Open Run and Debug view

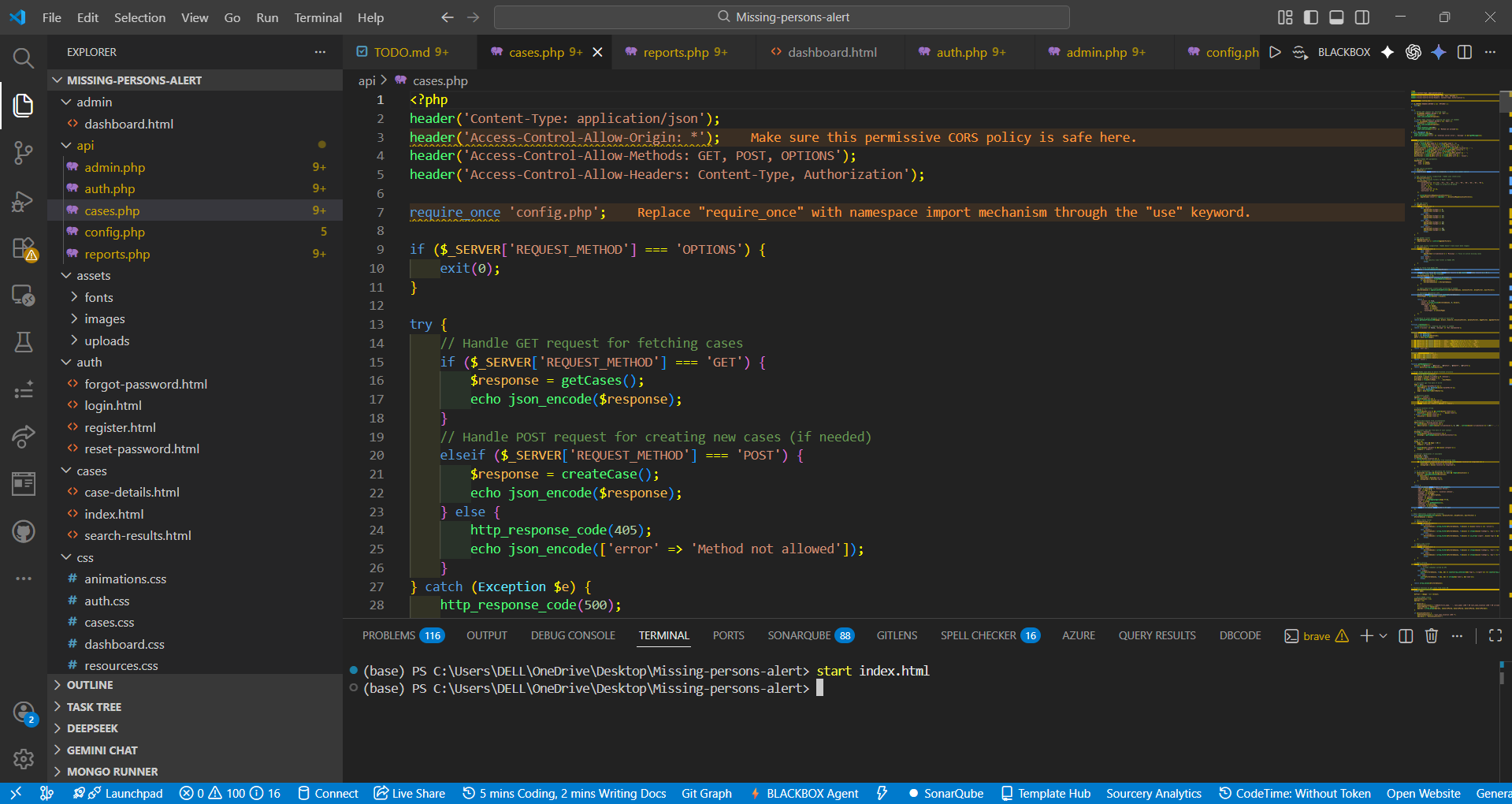(x=23, y=201)
